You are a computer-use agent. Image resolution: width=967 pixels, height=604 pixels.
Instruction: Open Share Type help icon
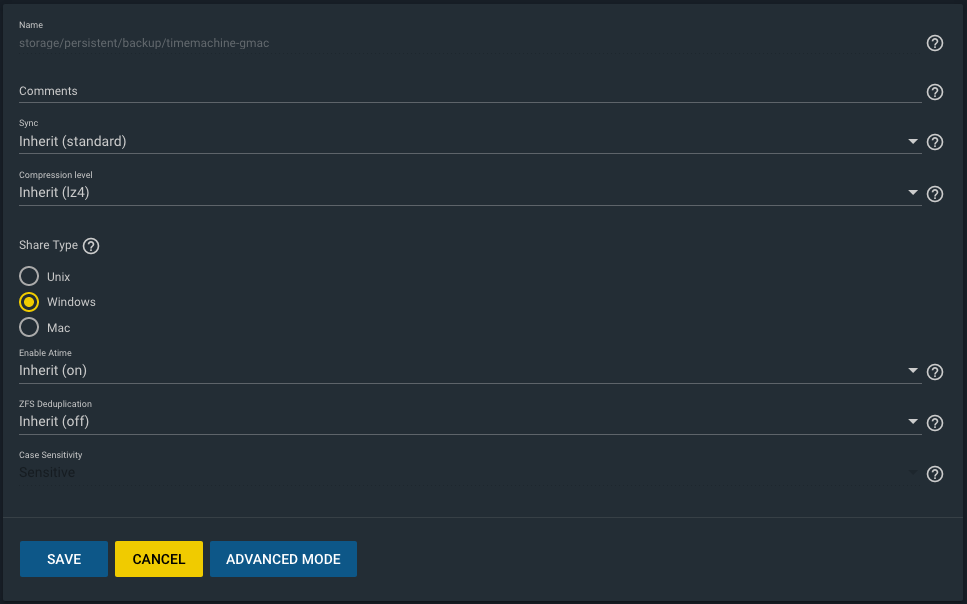(91, 246)
